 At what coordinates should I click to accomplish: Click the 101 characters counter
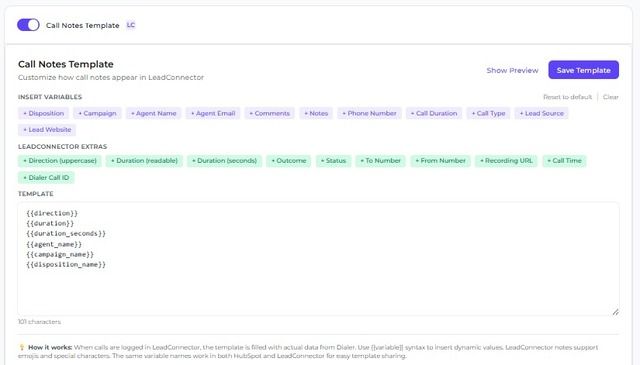point(39,322)
